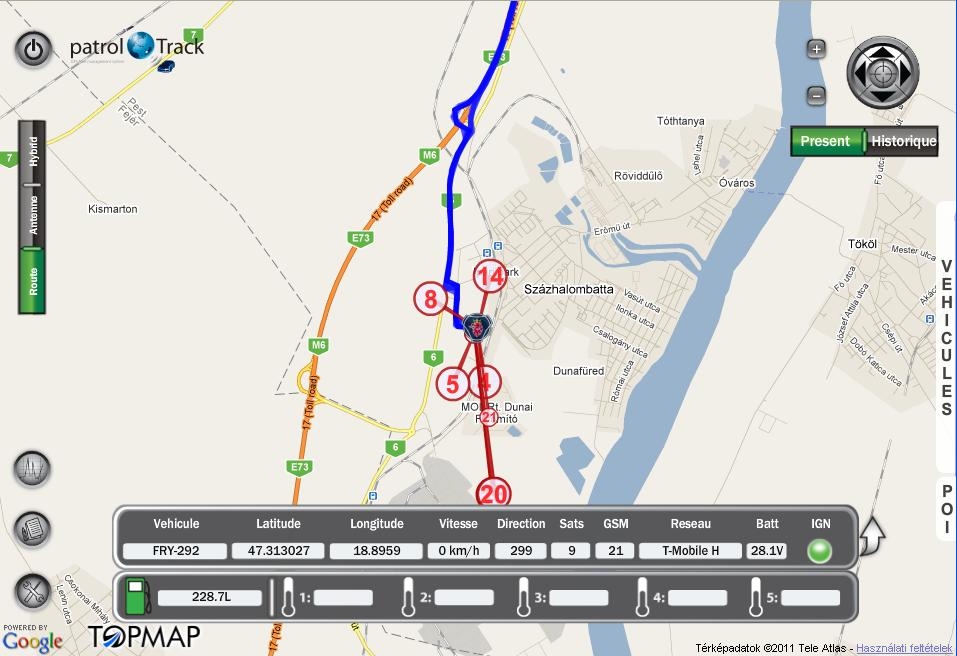Click the Scania truck vehicle marker
This screenshot has width=957, height=656.
point(477,328)
